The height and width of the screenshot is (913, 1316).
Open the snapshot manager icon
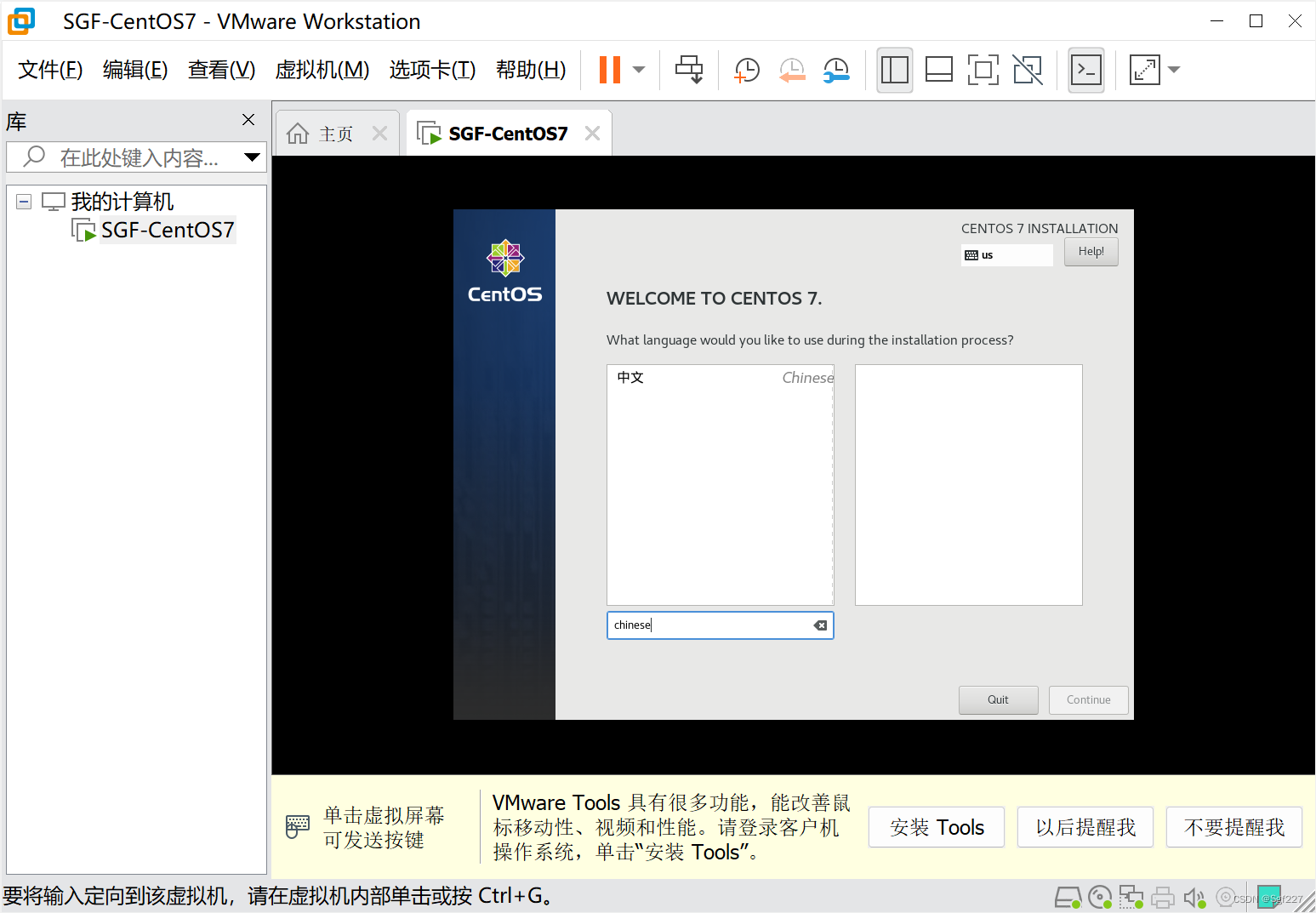tap(836, 70)
